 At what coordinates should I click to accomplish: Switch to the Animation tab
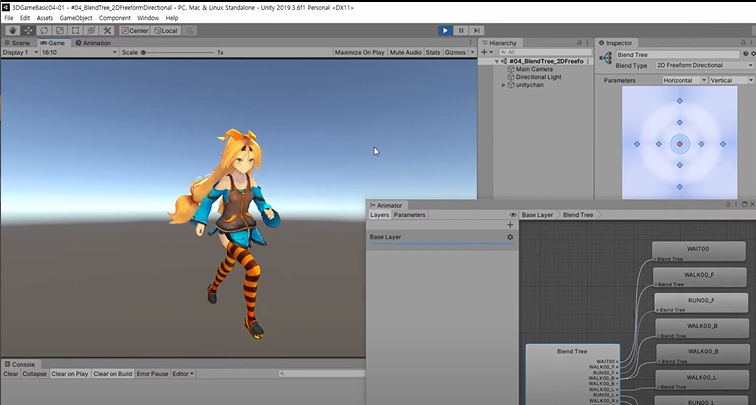(94, 42)
